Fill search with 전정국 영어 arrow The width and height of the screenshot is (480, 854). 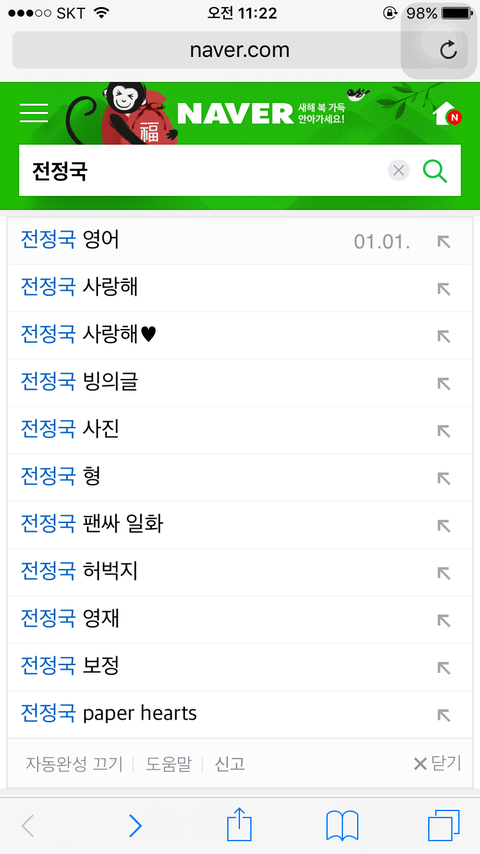[444, 242]
